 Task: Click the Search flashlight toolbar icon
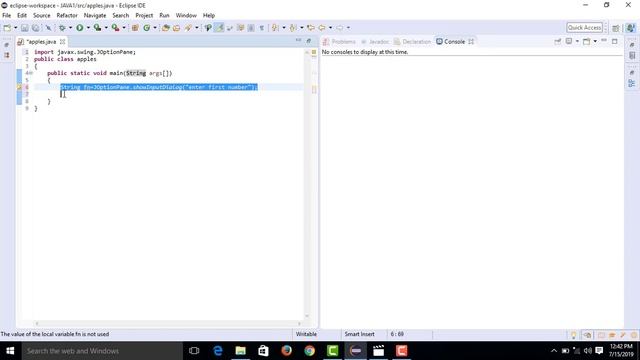[x=188, y=28]
